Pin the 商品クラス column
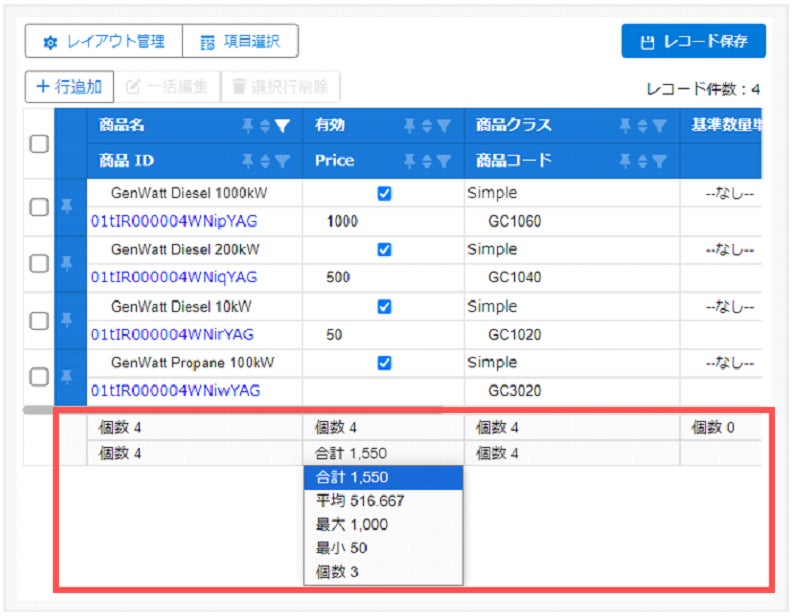 625,125
